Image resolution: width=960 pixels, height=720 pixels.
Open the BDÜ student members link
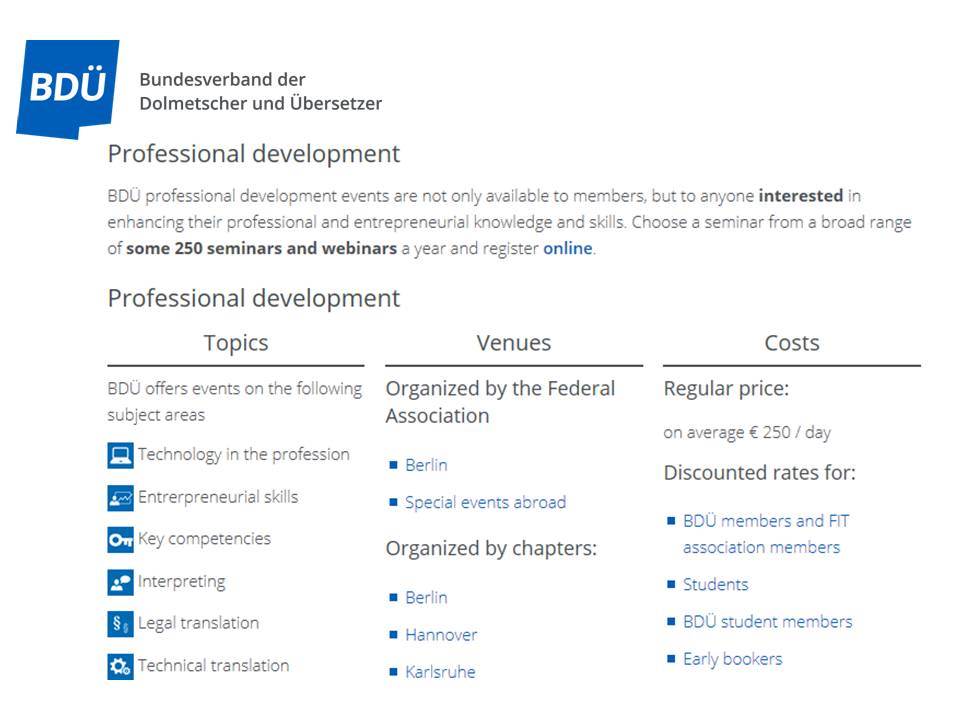(768, 622)
